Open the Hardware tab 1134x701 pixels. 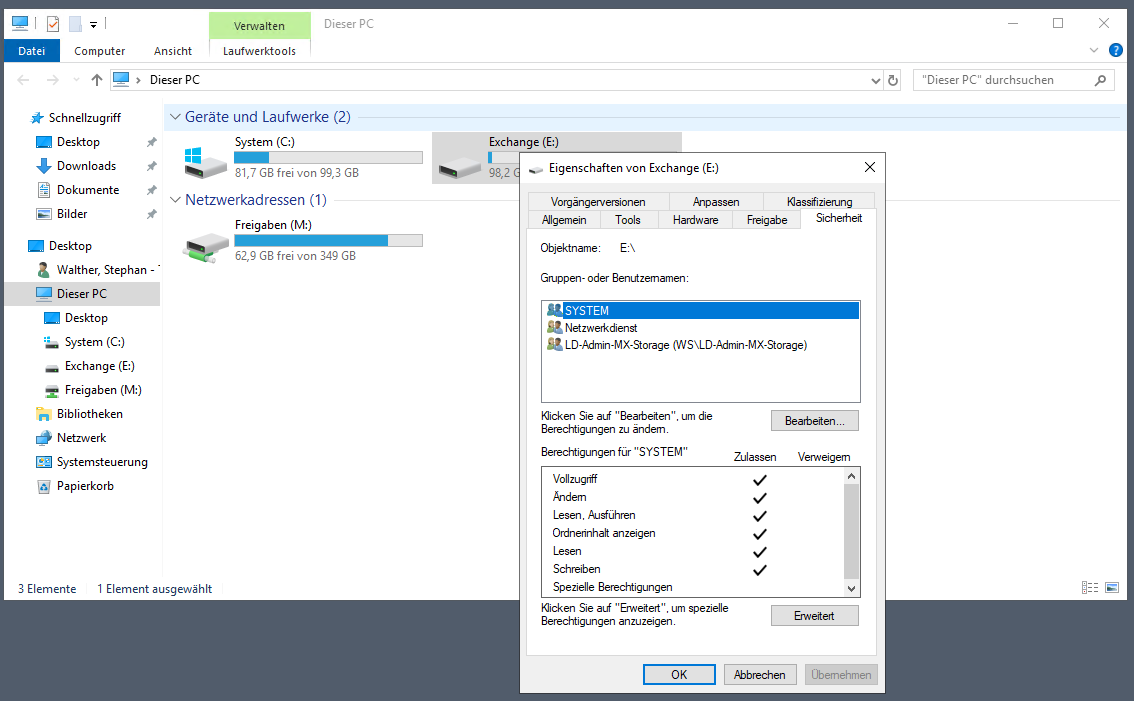point(695,220)
